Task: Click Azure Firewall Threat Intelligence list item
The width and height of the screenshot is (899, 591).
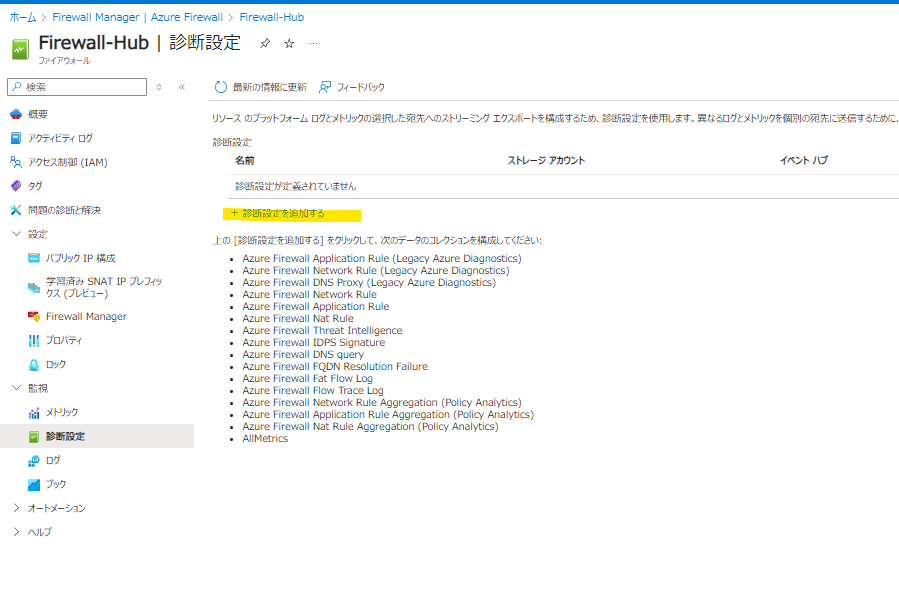Action: [x=322, y=331]
